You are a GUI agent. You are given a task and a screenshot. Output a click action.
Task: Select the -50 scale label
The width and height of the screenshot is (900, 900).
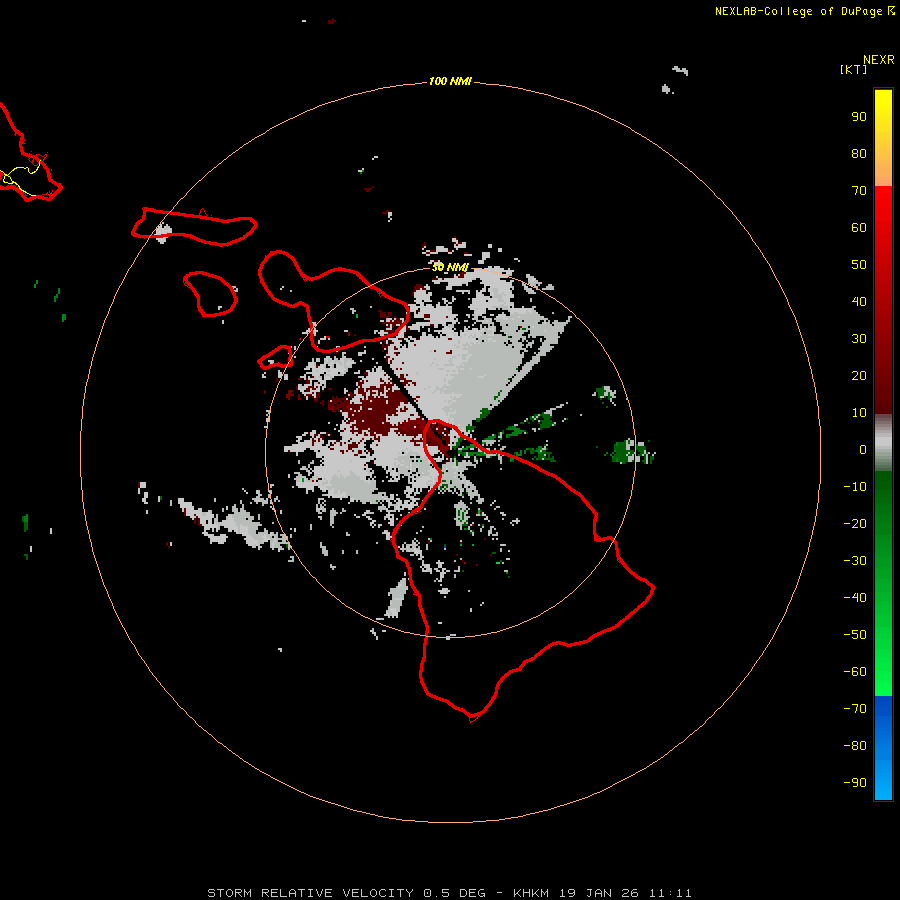(x=855, y=635)
